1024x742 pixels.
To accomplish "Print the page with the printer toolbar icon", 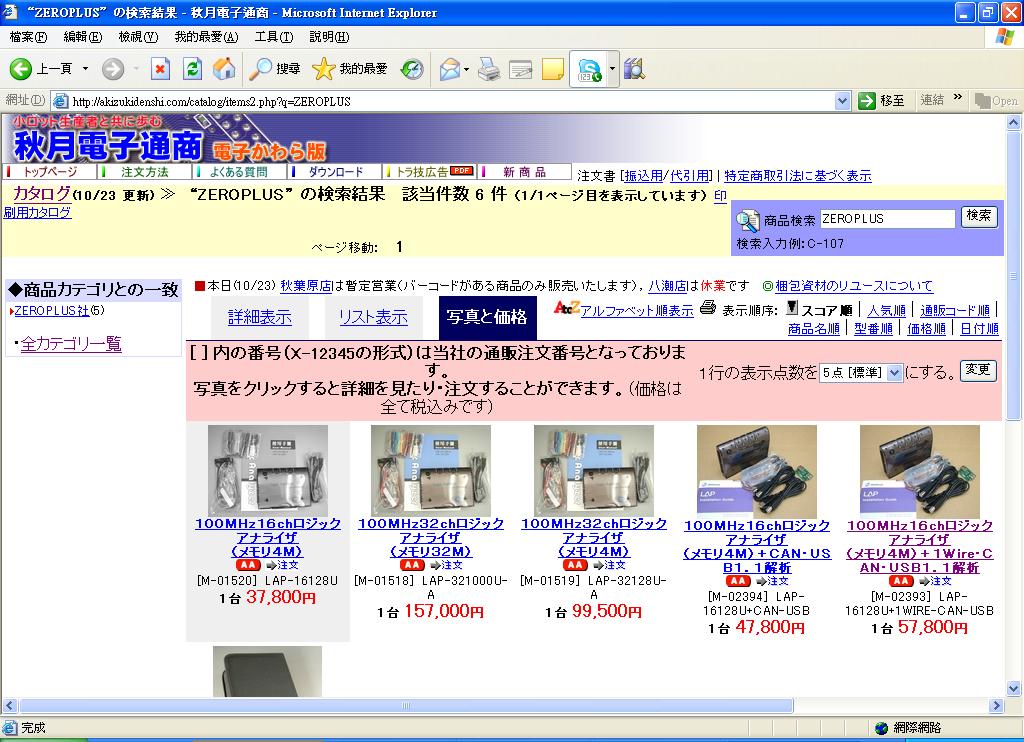I will [x=488, y=69].
